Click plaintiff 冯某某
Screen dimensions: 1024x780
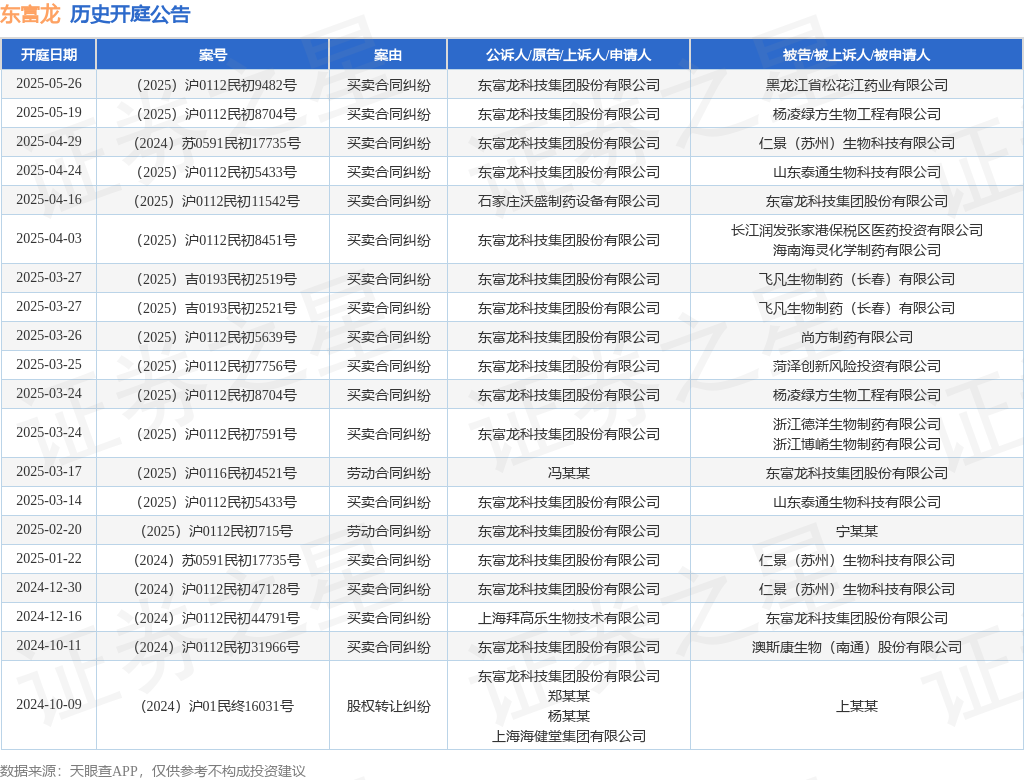(x=568, y=473)
